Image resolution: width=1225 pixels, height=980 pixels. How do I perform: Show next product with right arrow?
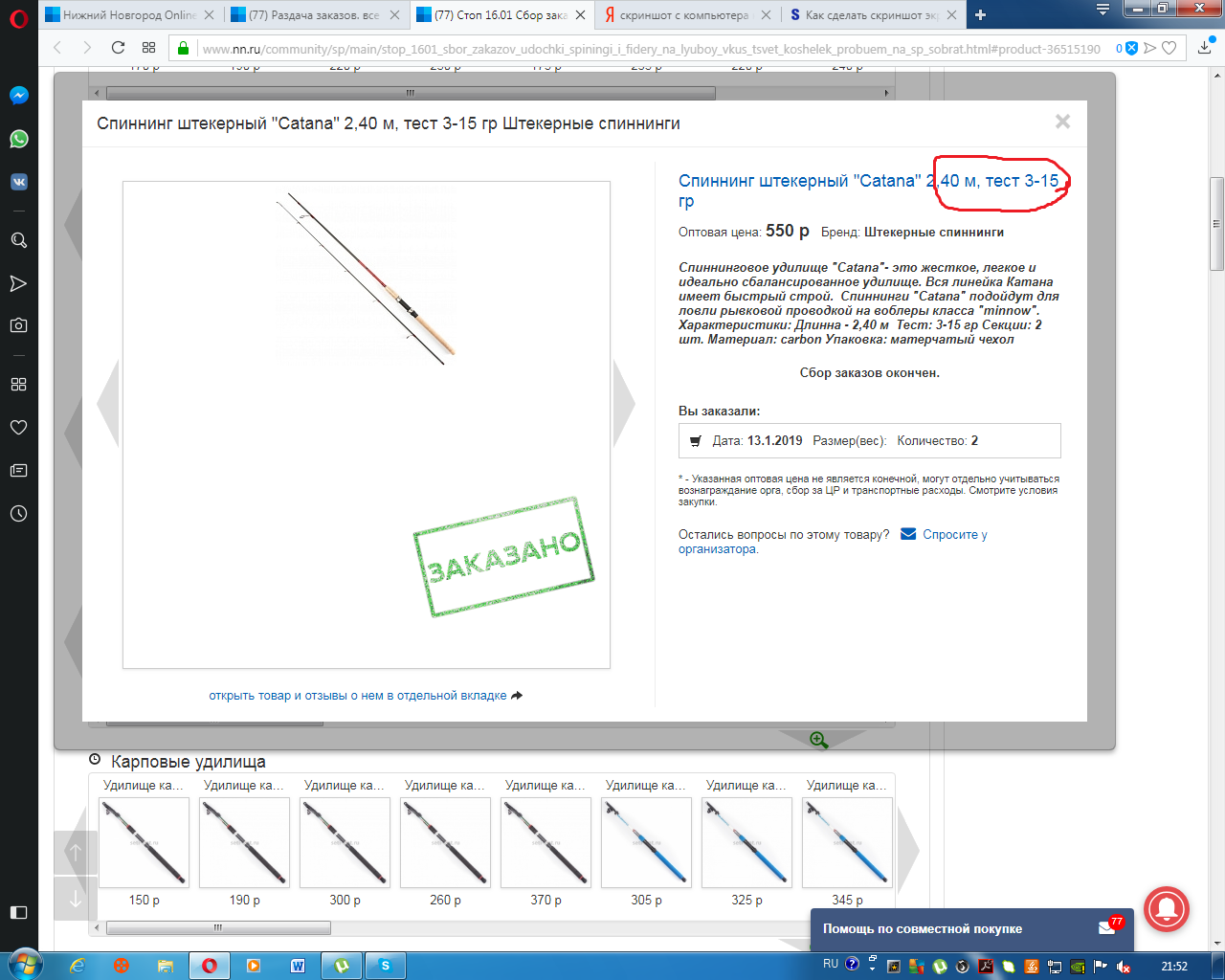tap(624, 403)
